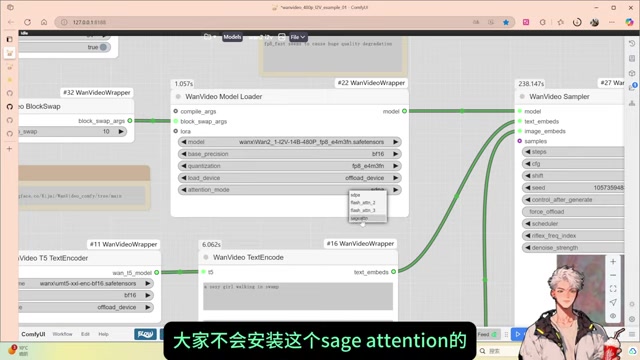The height and width of the screenshot is (360, 640).
Task: Open the browser Favorites list icon
Action: 560,22
